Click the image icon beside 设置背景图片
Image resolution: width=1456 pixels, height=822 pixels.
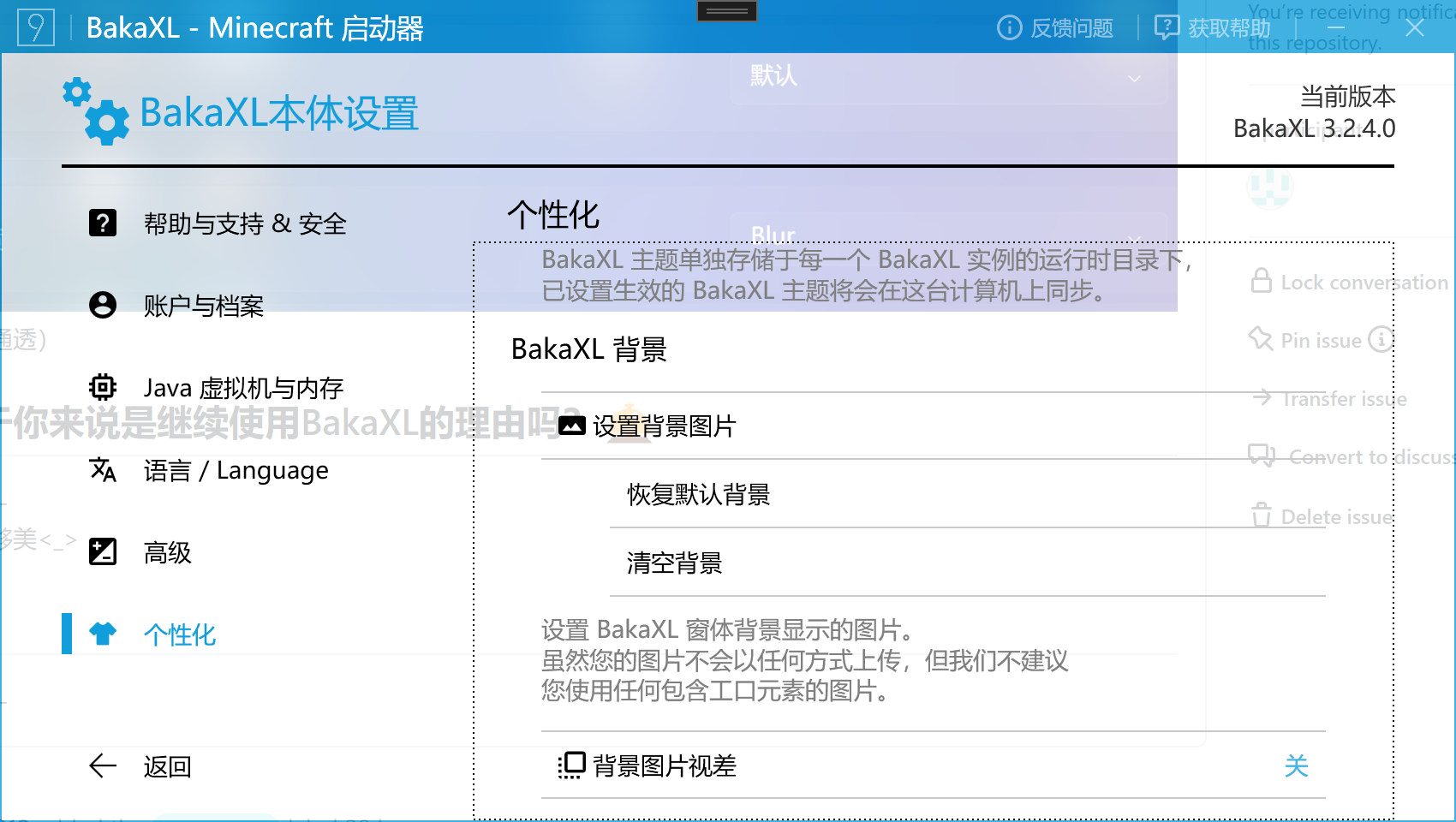tap(571, 424)
